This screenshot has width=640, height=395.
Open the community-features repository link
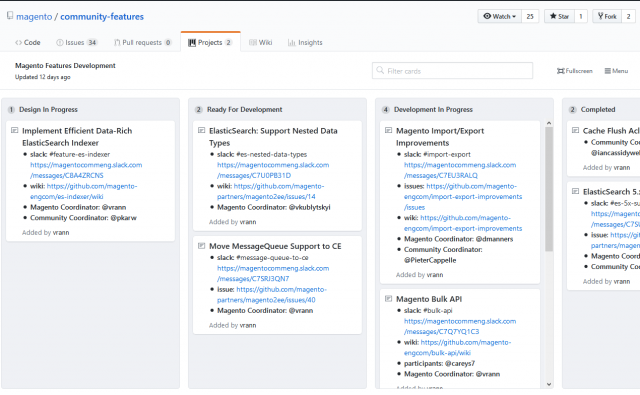tap(102, 17)
